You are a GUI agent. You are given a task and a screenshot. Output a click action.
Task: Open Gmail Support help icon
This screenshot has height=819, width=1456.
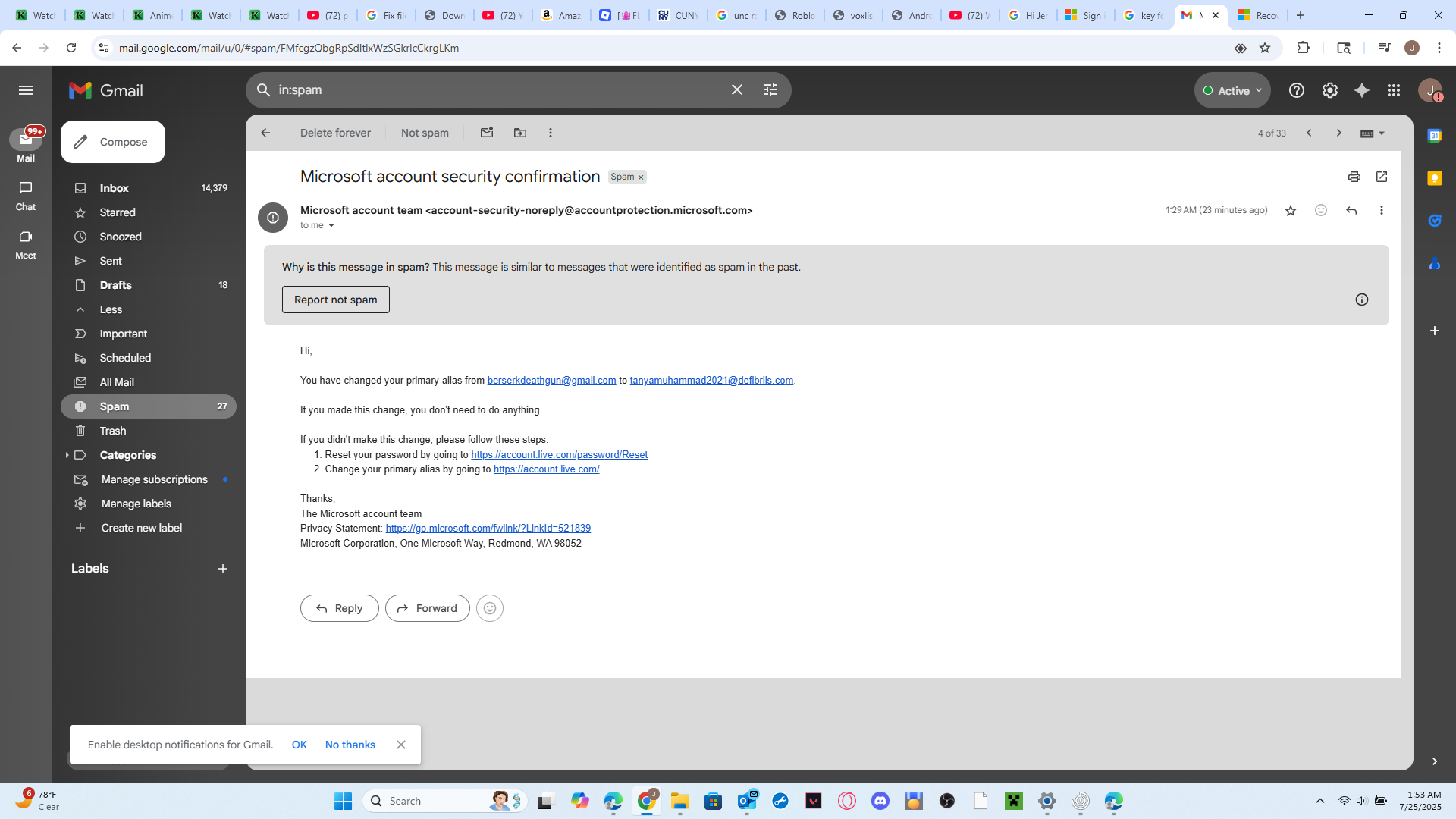(1297, 90)
